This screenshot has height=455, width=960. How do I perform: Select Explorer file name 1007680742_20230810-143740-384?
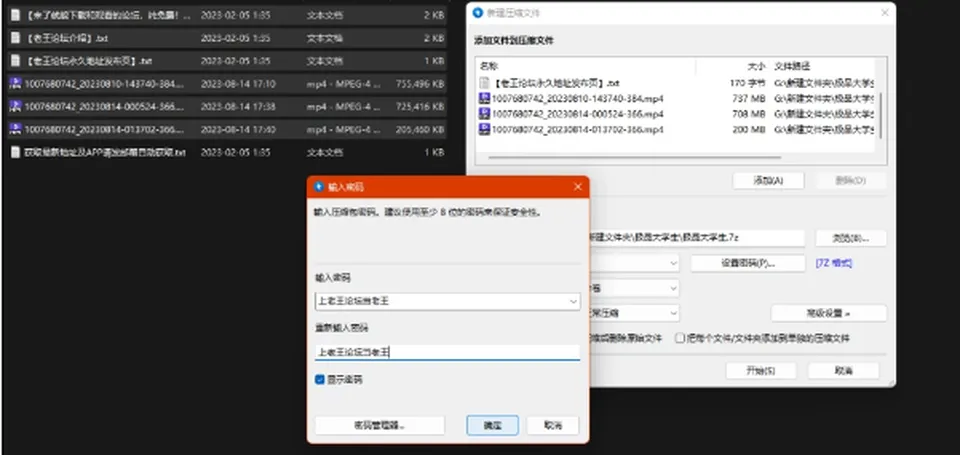coord(103,84)
